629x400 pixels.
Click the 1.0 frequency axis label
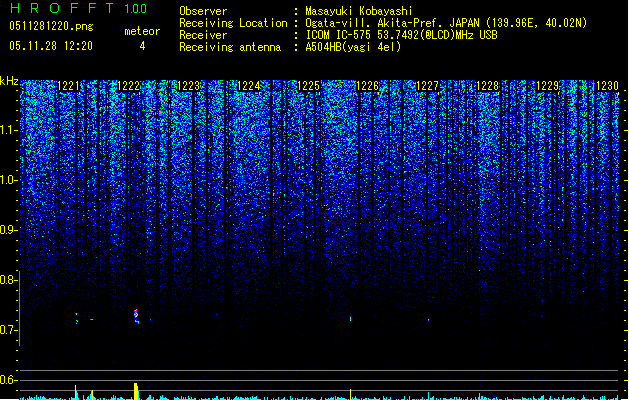[x=8, y=180]
